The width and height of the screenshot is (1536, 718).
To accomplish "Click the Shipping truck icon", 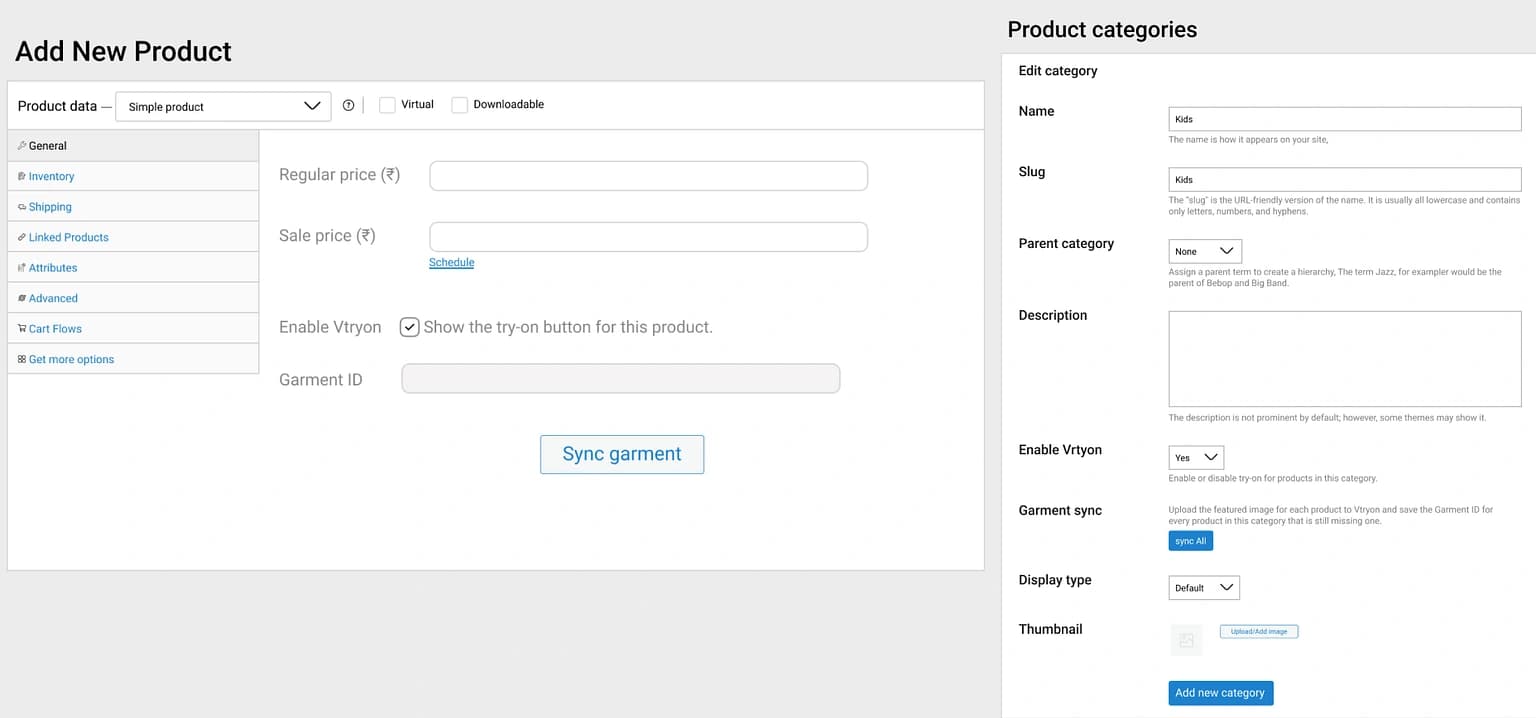I will click(22, 207).
